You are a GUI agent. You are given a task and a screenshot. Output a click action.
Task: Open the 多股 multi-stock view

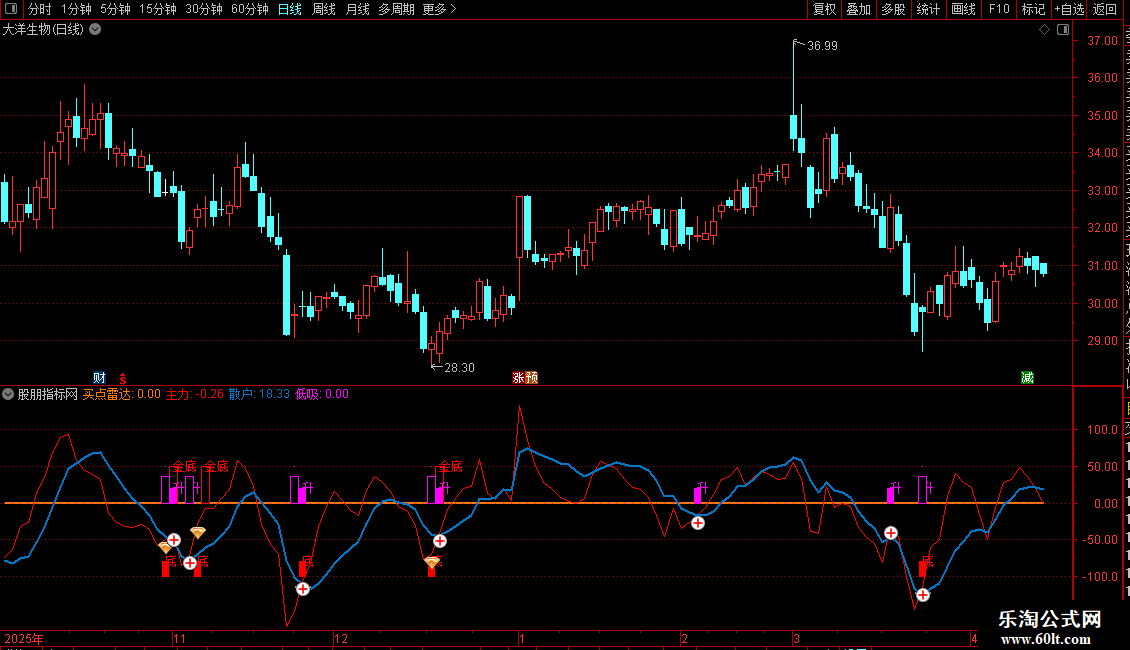(894, 9)
